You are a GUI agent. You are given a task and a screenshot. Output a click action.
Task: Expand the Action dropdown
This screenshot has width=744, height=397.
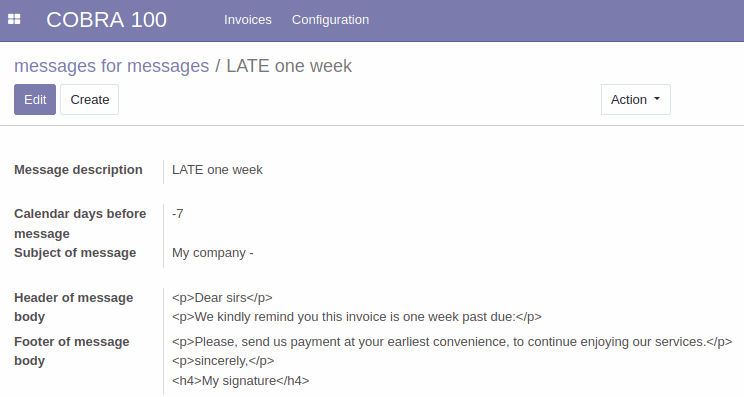click(636, 100)
